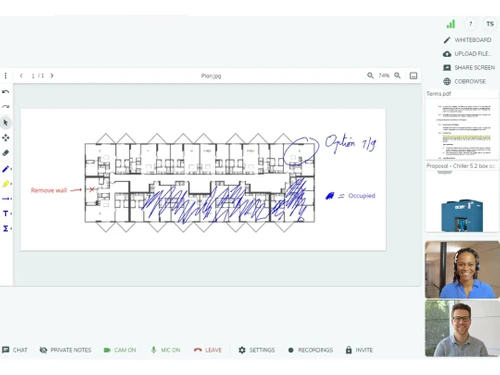Select the yellow highlighter tool
The height and width of the screenshot is (375, 500).
tap(5, 184)
